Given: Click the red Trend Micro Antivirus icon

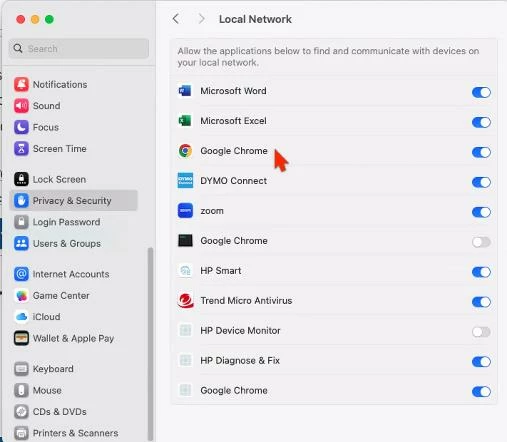Looking at the screenshot, I should 185,301.
